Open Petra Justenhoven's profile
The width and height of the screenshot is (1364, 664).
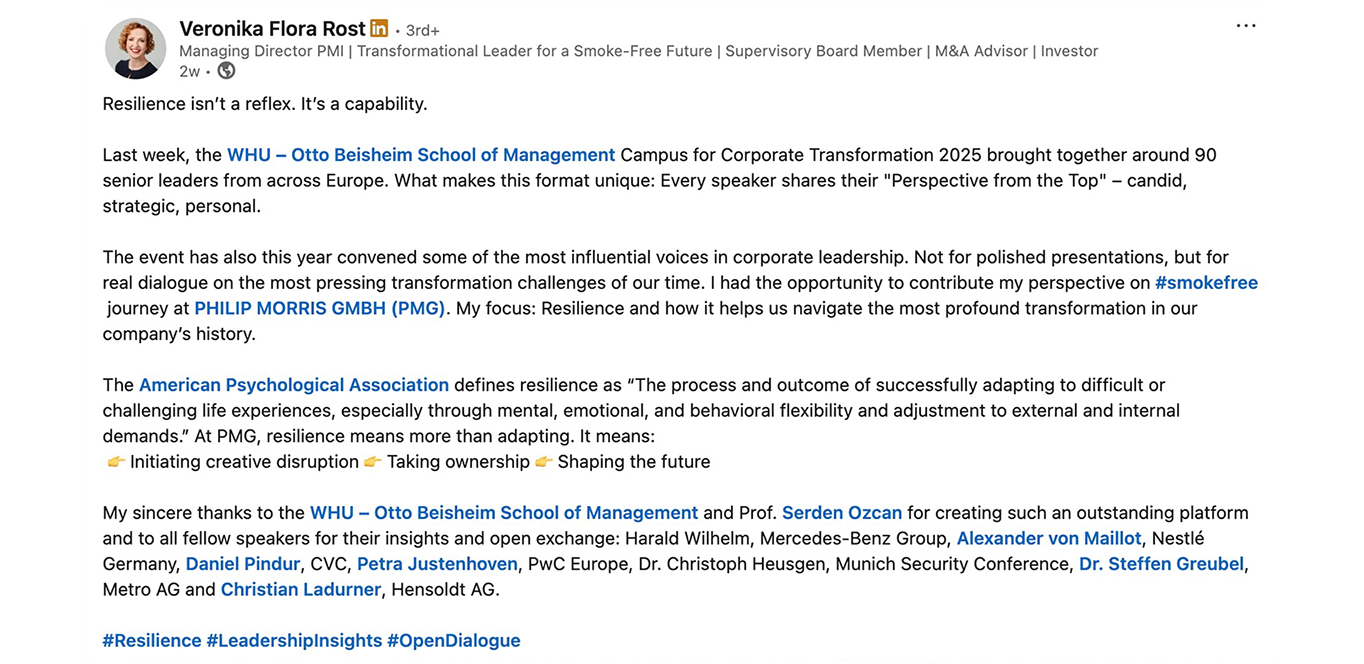coord(437,564)
